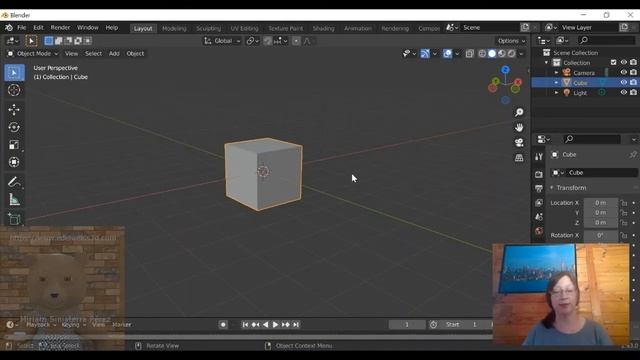The width and height of the screenshot is (640, 360).
Task: Select the Measure tool
Action: click(x=14, y=200)
